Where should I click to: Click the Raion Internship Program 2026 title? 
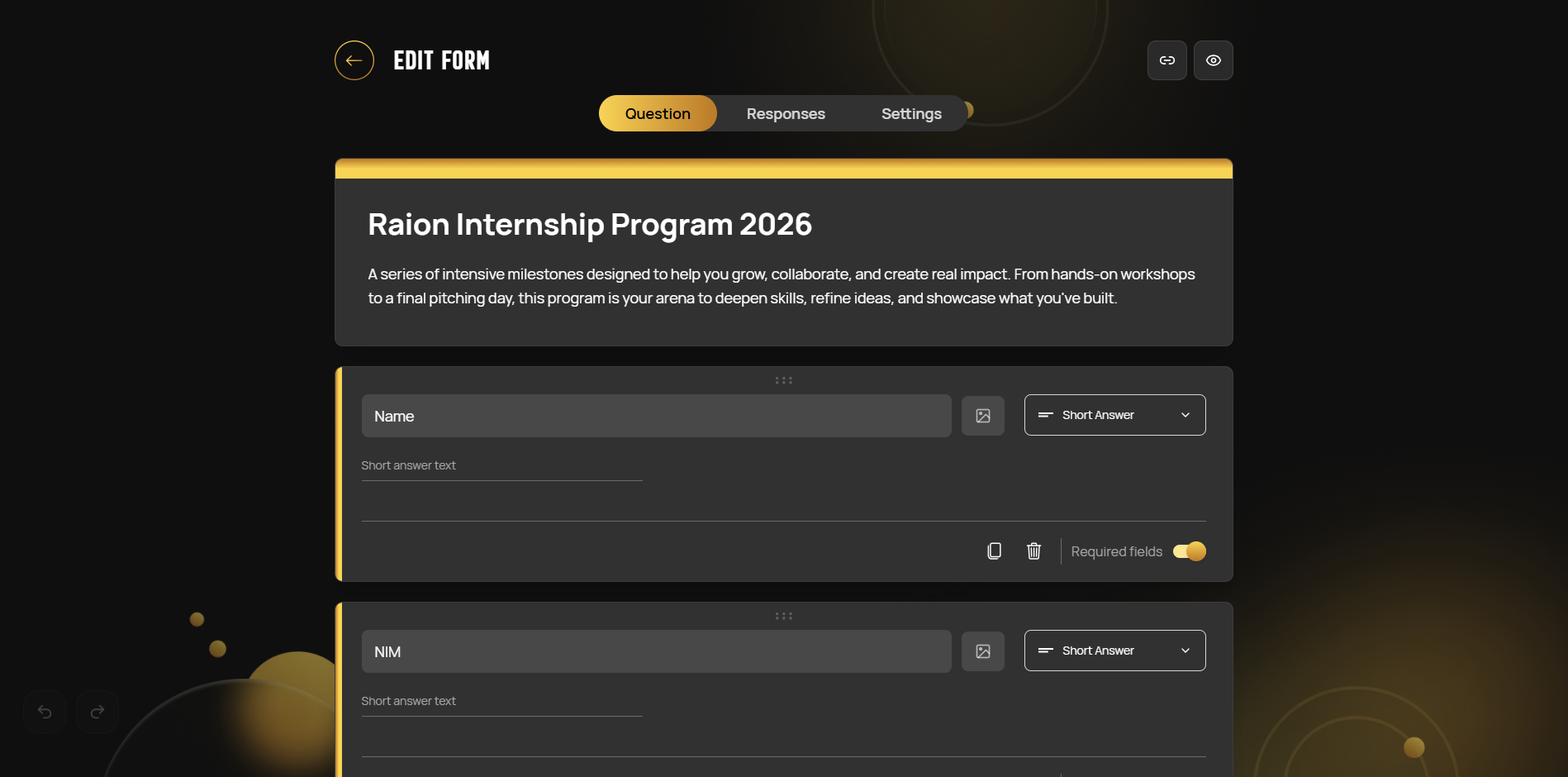(x=590, y=225)
